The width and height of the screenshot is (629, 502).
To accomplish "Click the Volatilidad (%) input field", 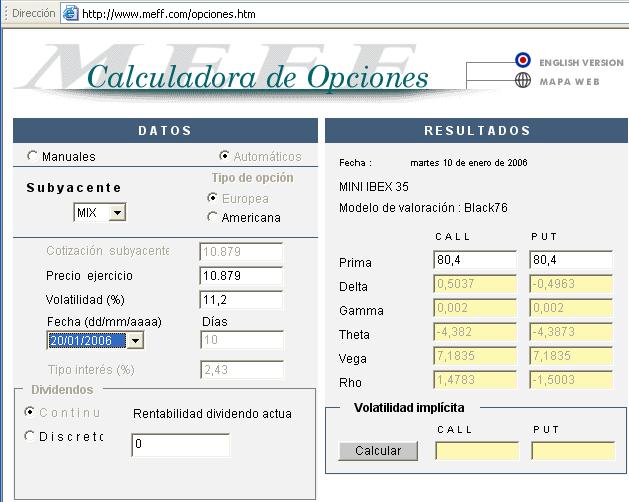I will point(241,300).
